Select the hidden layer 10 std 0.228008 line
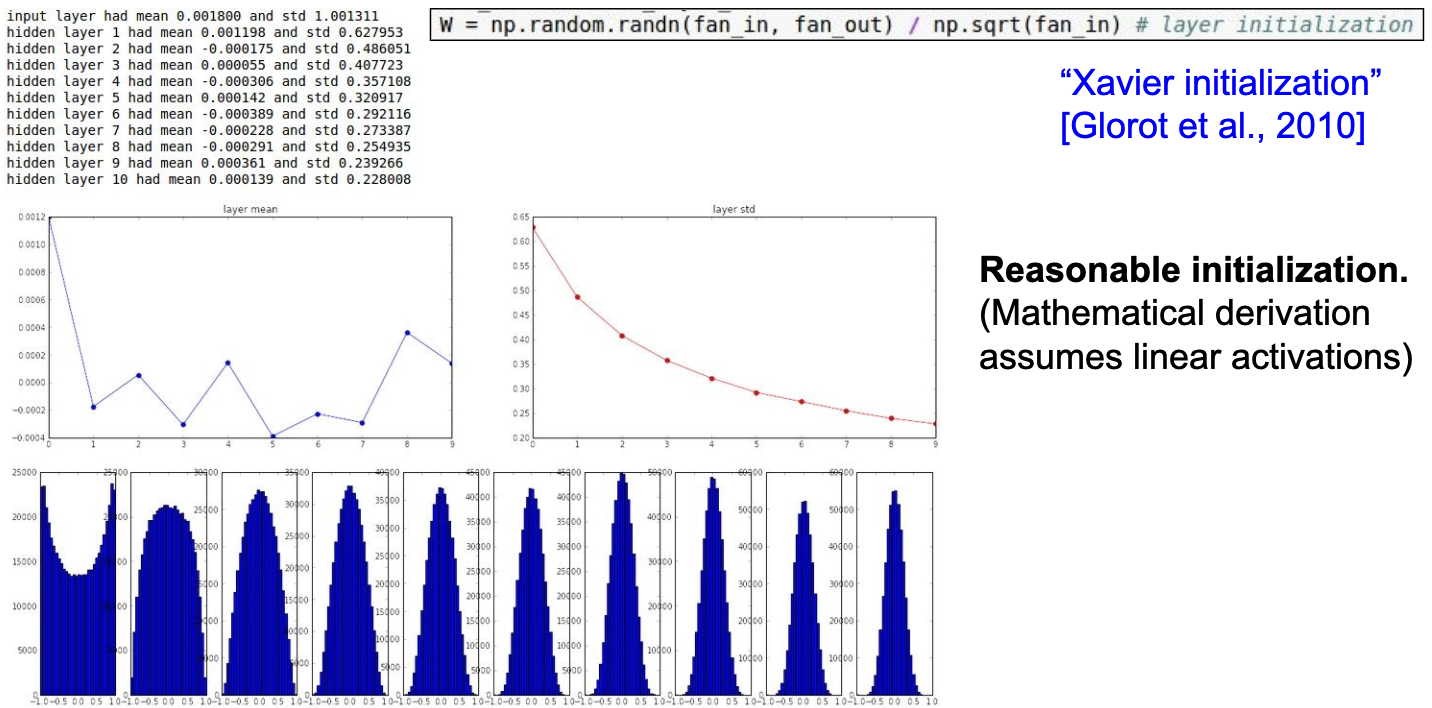The height and width of the screenshot is (708, 1432). [x=208, y=179]
